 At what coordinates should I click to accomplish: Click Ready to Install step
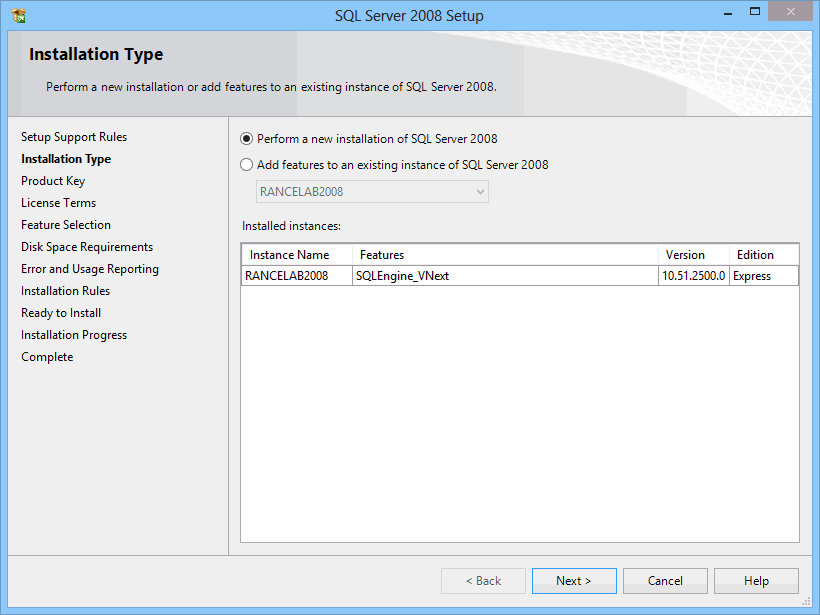pos(61,313)
